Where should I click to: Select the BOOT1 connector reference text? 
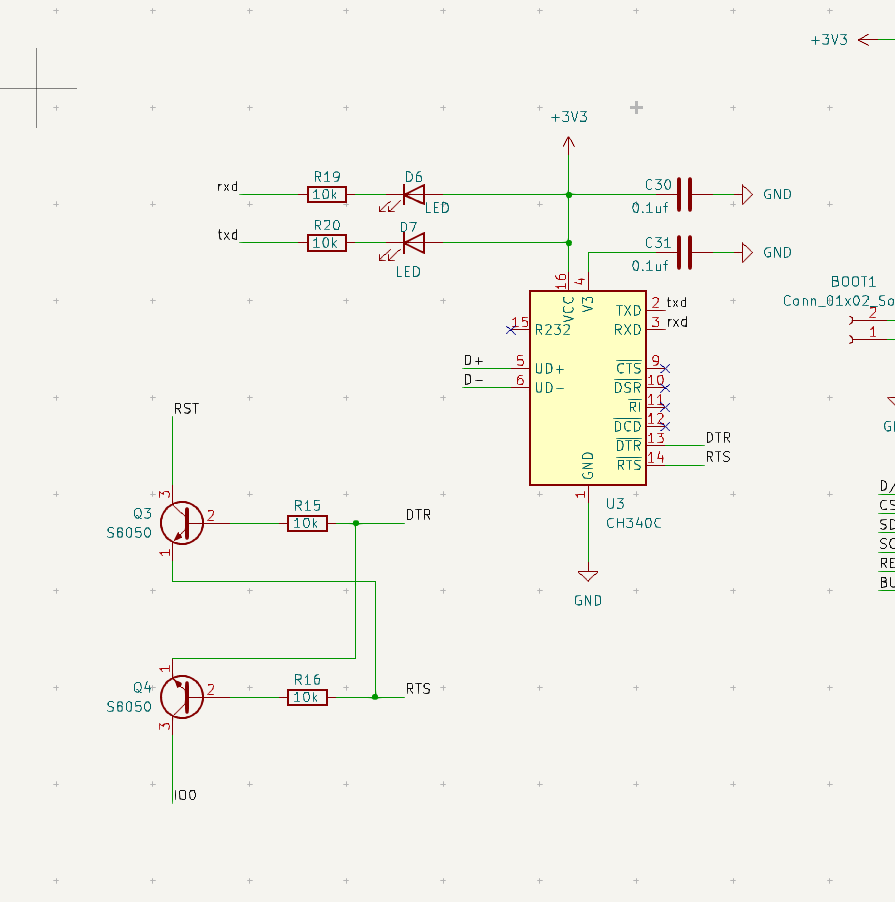pyautogui.click(x=852, y=282)
